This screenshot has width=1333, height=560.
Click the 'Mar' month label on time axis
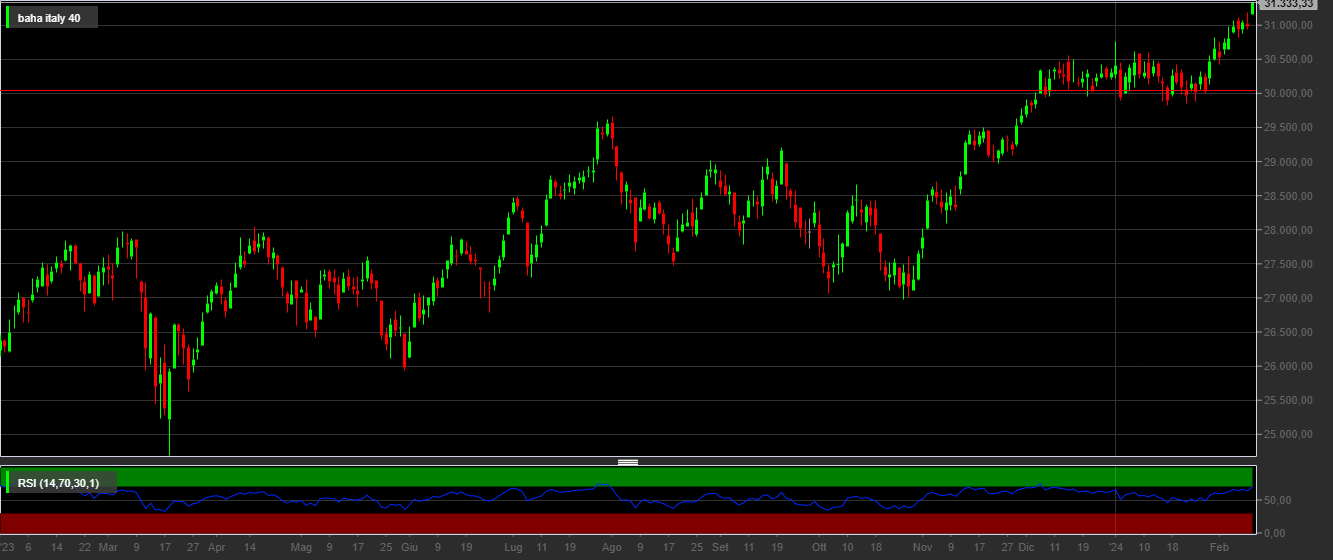108,548
